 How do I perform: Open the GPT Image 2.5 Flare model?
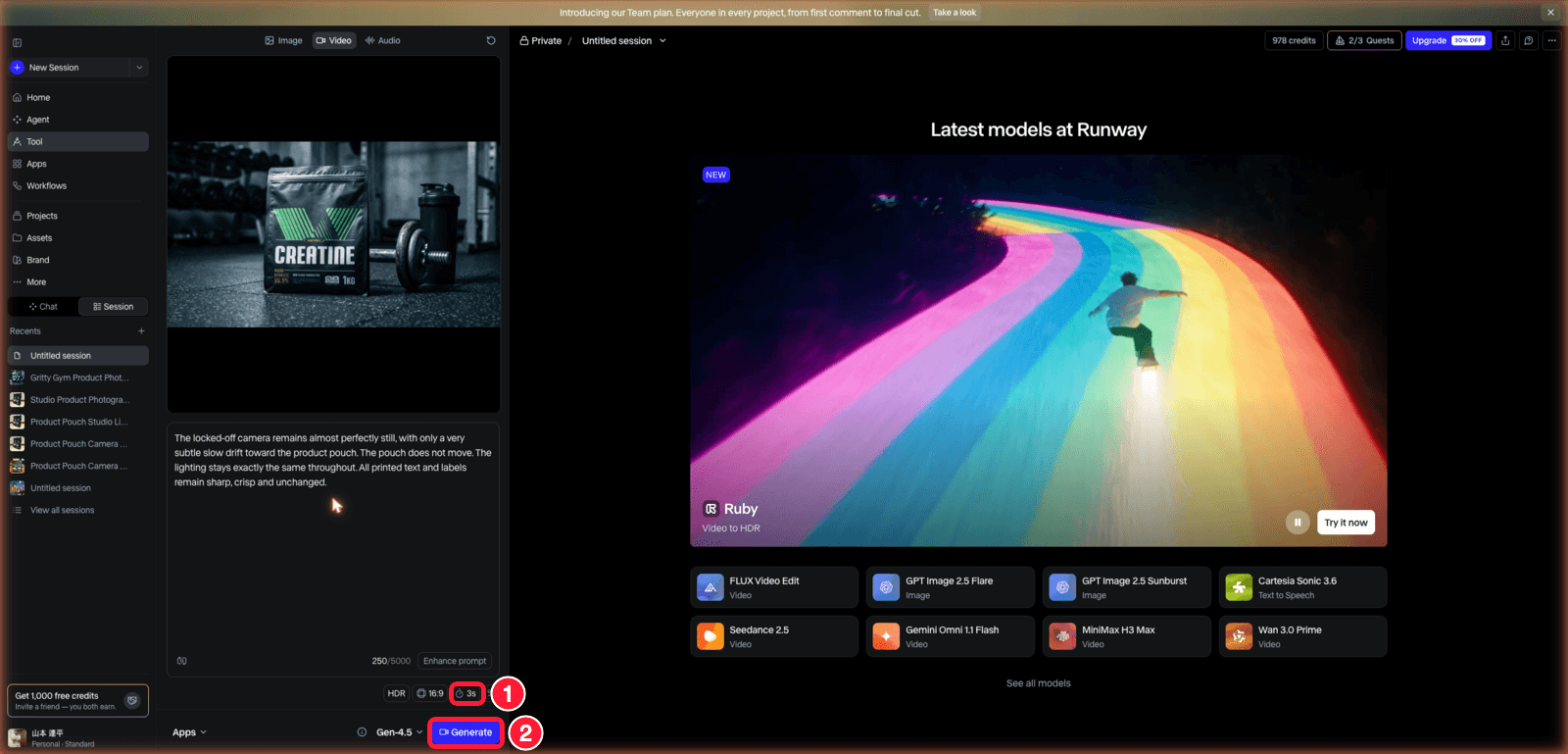951,587
